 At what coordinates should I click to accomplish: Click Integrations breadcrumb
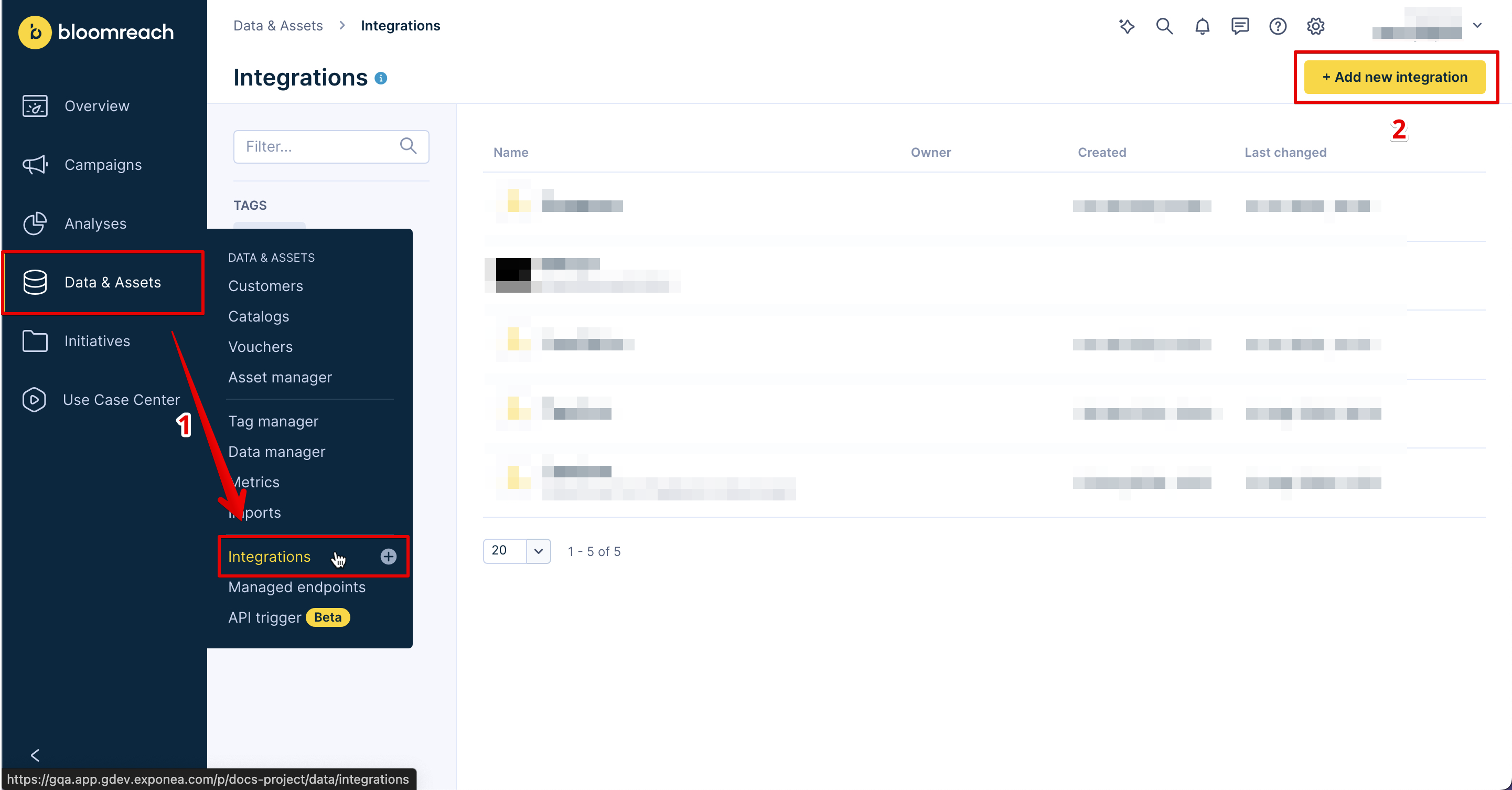[x=400, y=26]
